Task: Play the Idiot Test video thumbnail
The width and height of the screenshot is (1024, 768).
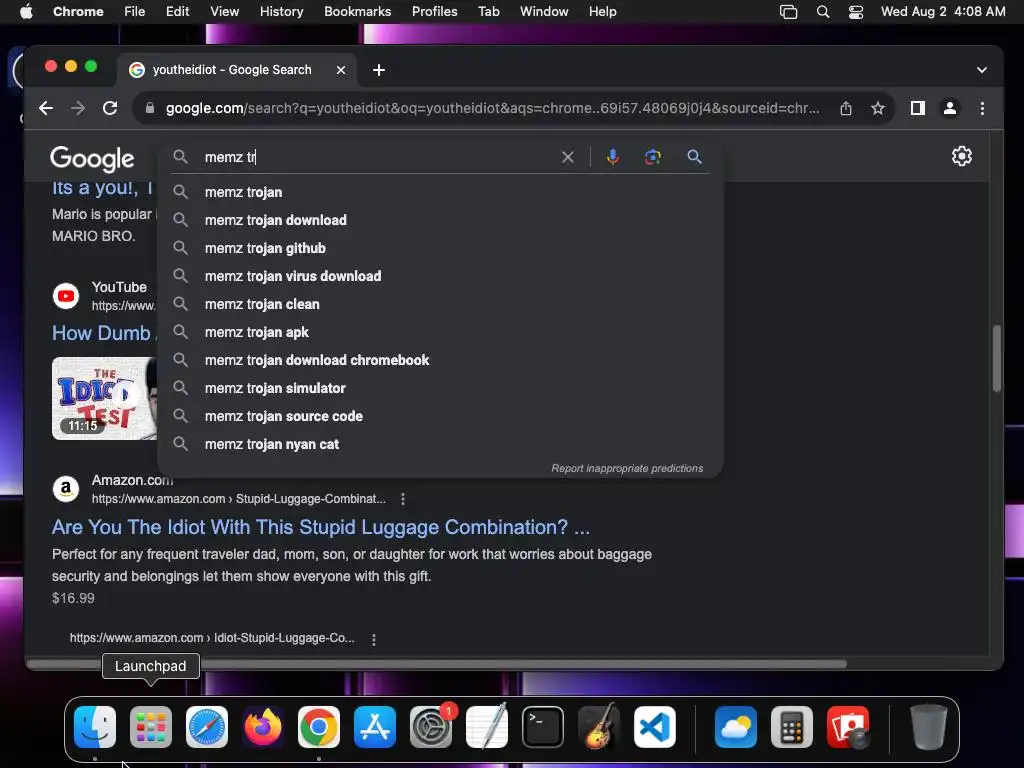Action: [104, 398]
